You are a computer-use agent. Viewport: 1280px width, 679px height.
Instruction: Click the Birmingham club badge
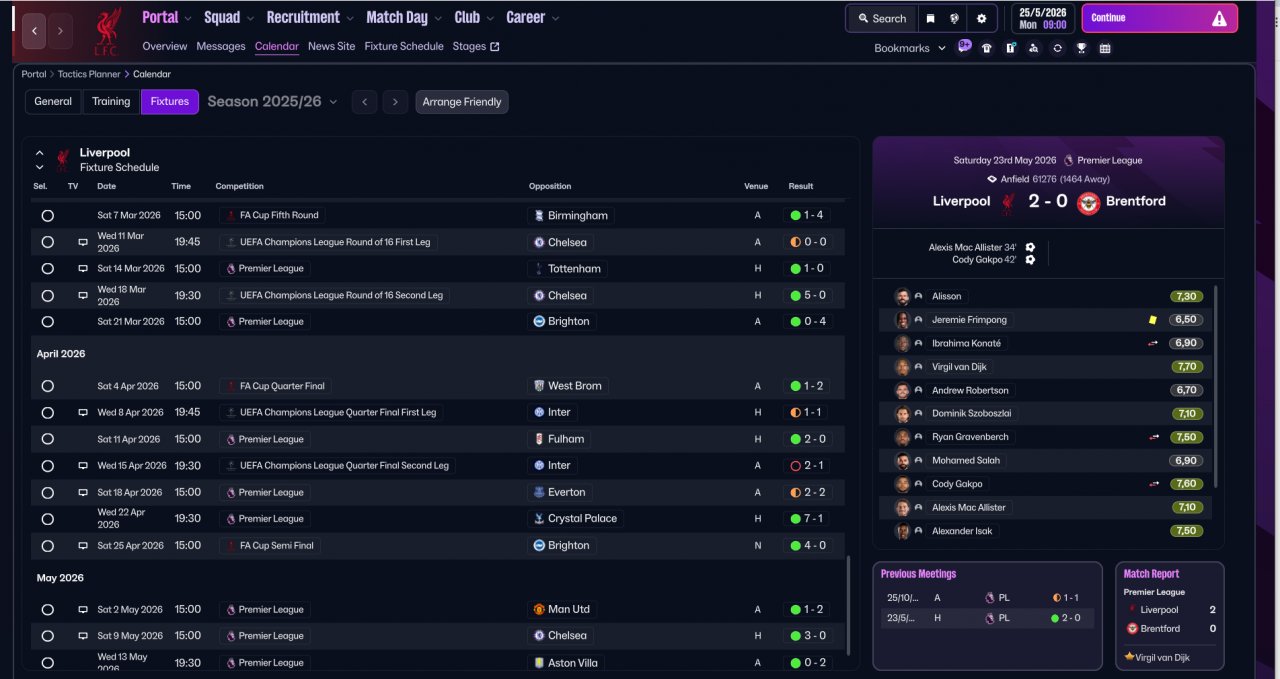539,215
